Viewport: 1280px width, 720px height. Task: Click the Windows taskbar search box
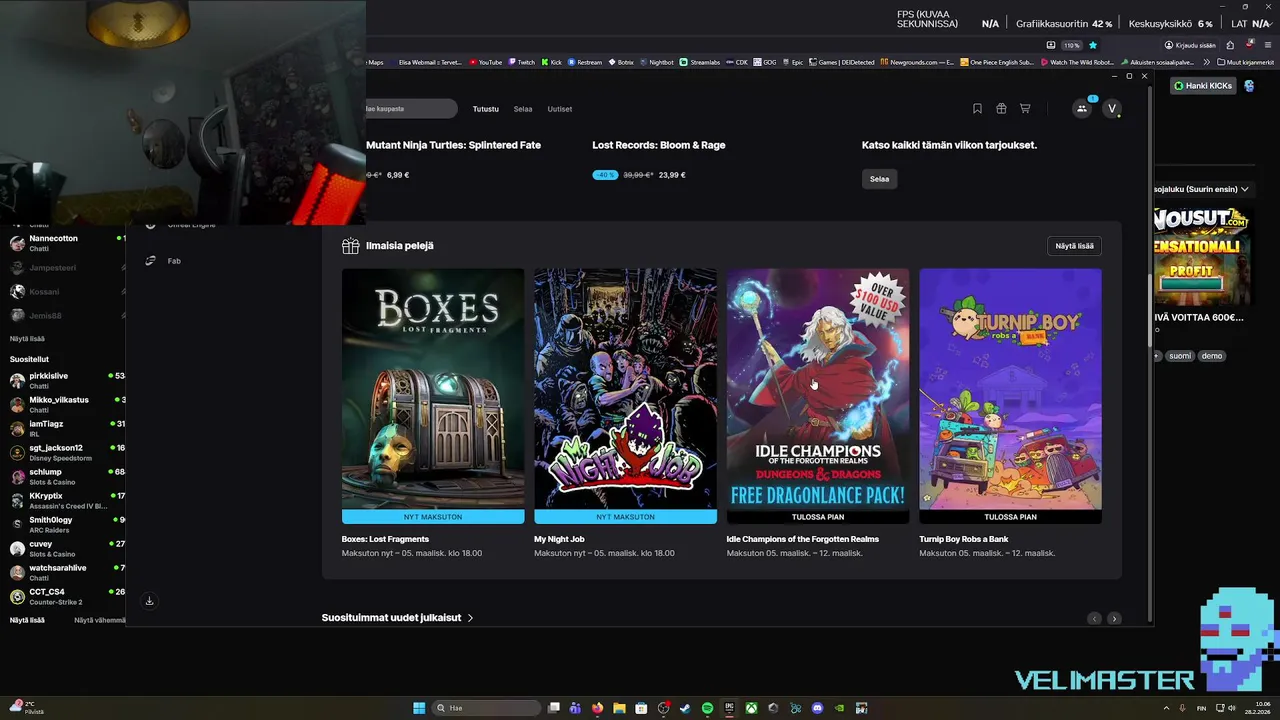coord(486,708)
